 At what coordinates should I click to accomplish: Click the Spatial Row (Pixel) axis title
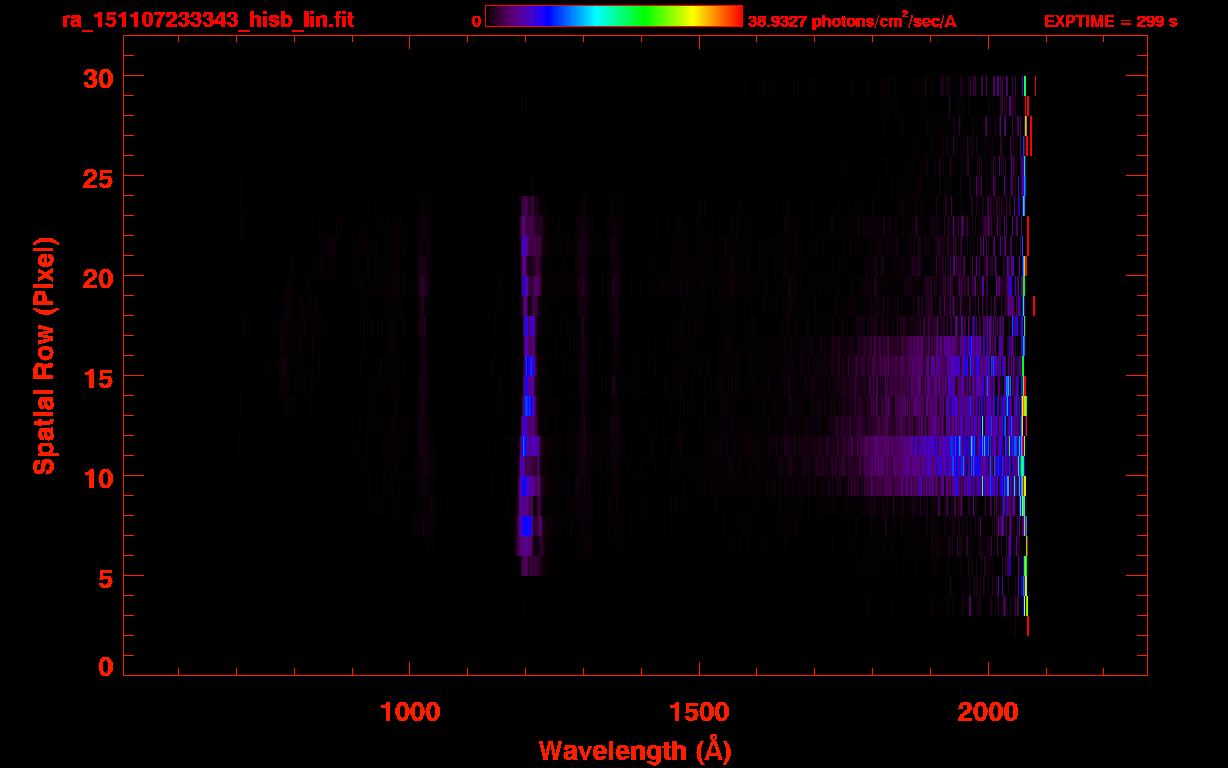pos(44,356)
